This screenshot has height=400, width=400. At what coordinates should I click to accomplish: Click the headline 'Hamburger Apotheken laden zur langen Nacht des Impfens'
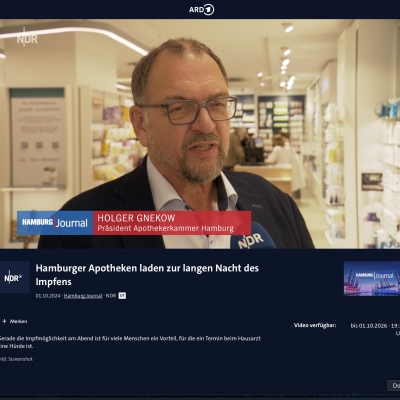point(147,275)
